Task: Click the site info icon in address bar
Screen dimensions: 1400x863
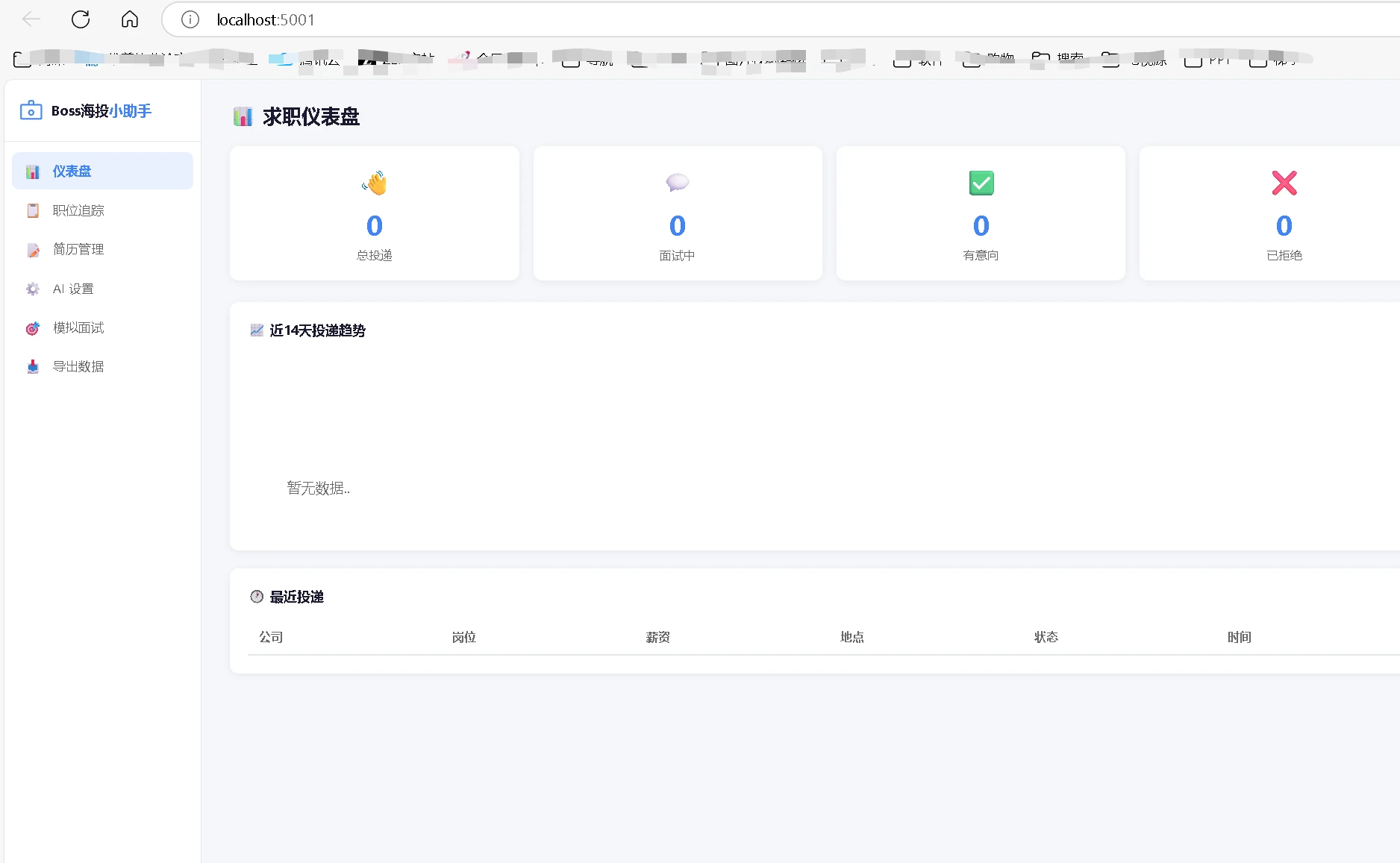Action: [x=190, y=19]
